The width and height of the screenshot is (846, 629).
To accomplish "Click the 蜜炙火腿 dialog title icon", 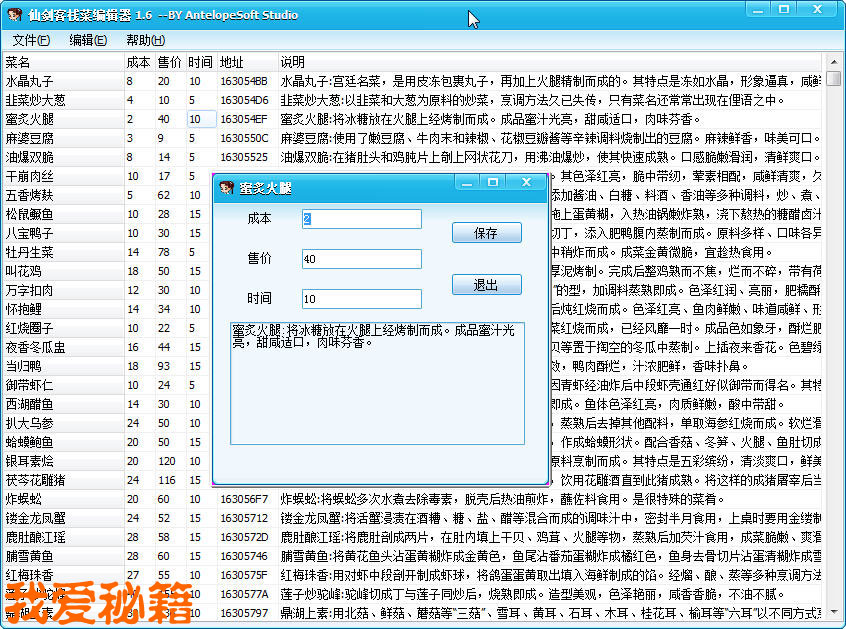I will tap(227, 188).
